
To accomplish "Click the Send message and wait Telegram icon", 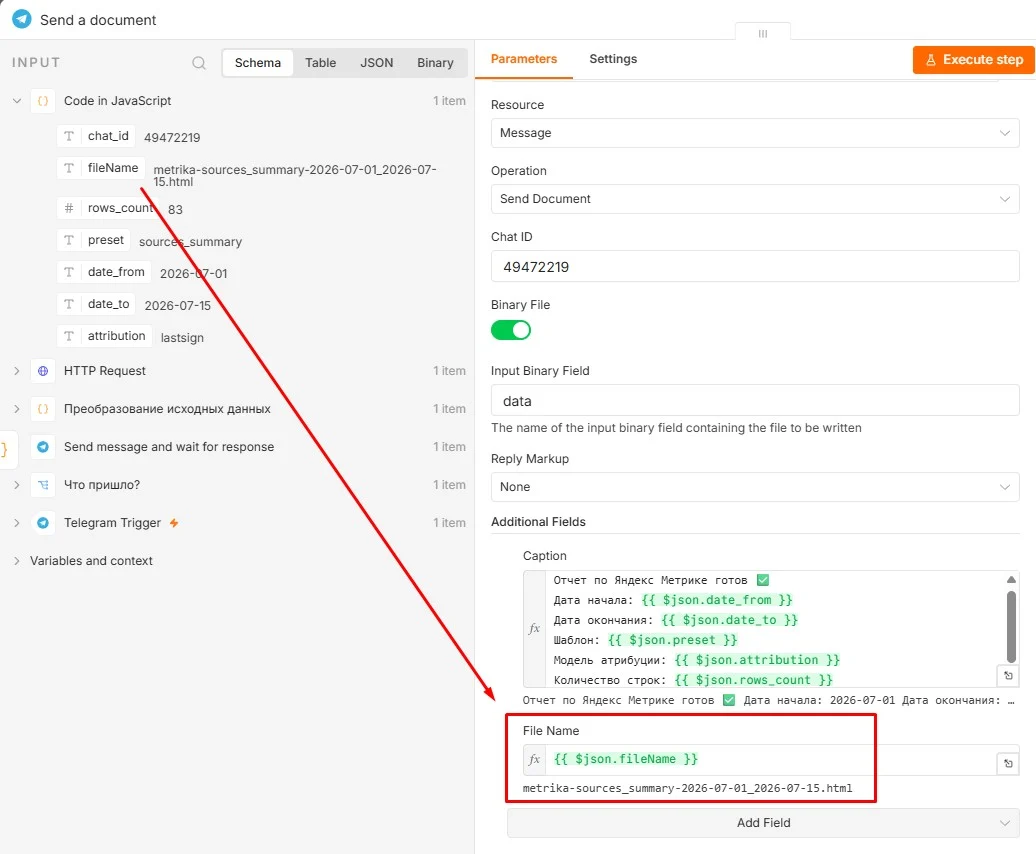I will pos(43,447).
